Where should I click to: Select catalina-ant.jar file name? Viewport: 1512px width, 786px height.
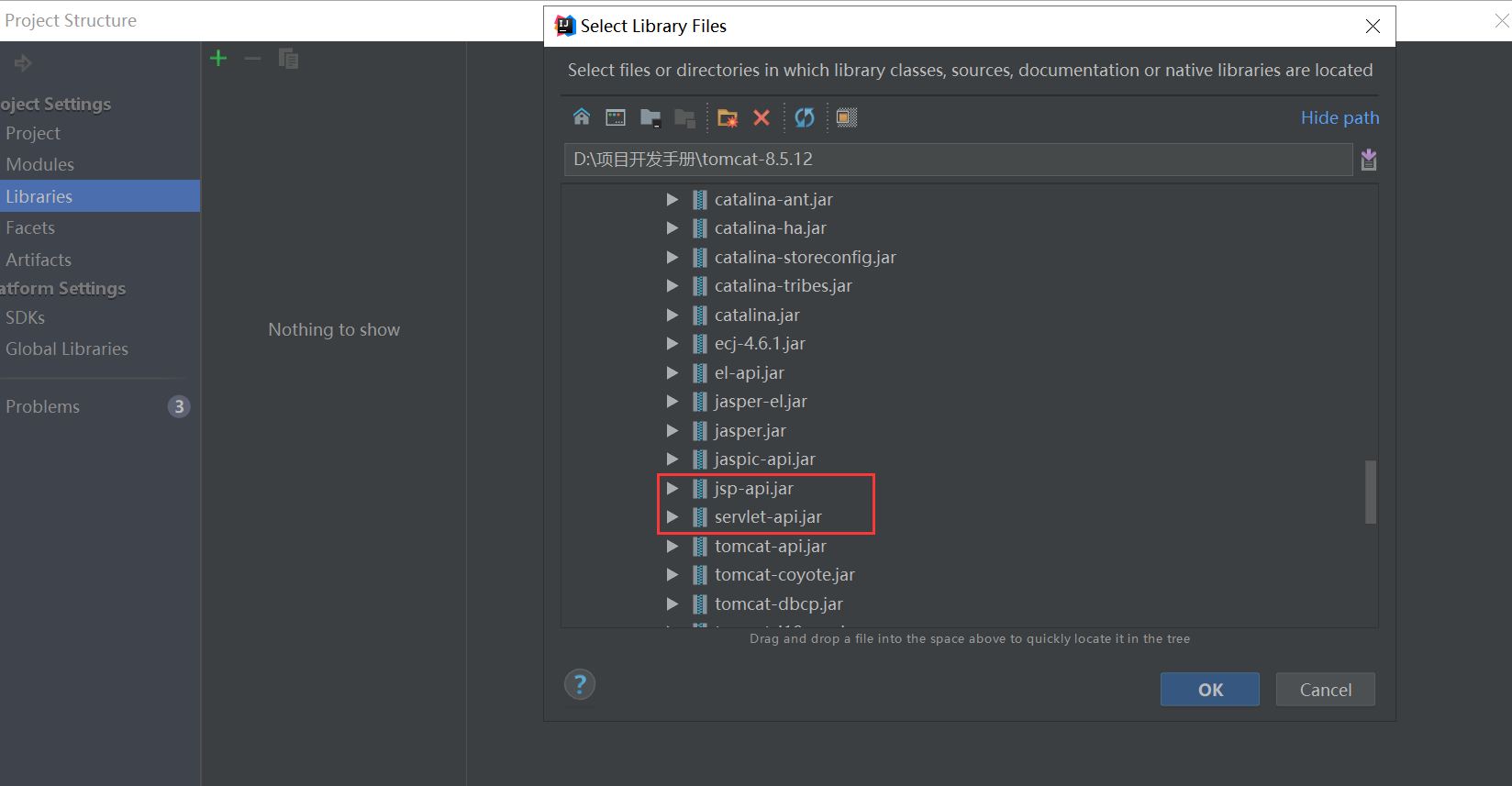point(773,200)
